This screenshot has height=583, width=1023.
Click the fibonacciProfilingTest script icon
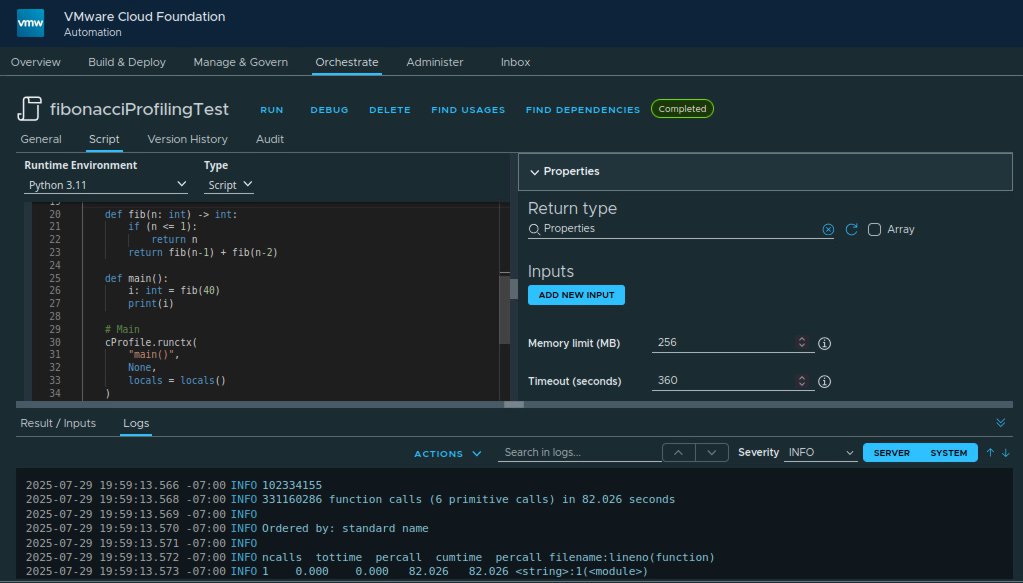coord(29,108)
